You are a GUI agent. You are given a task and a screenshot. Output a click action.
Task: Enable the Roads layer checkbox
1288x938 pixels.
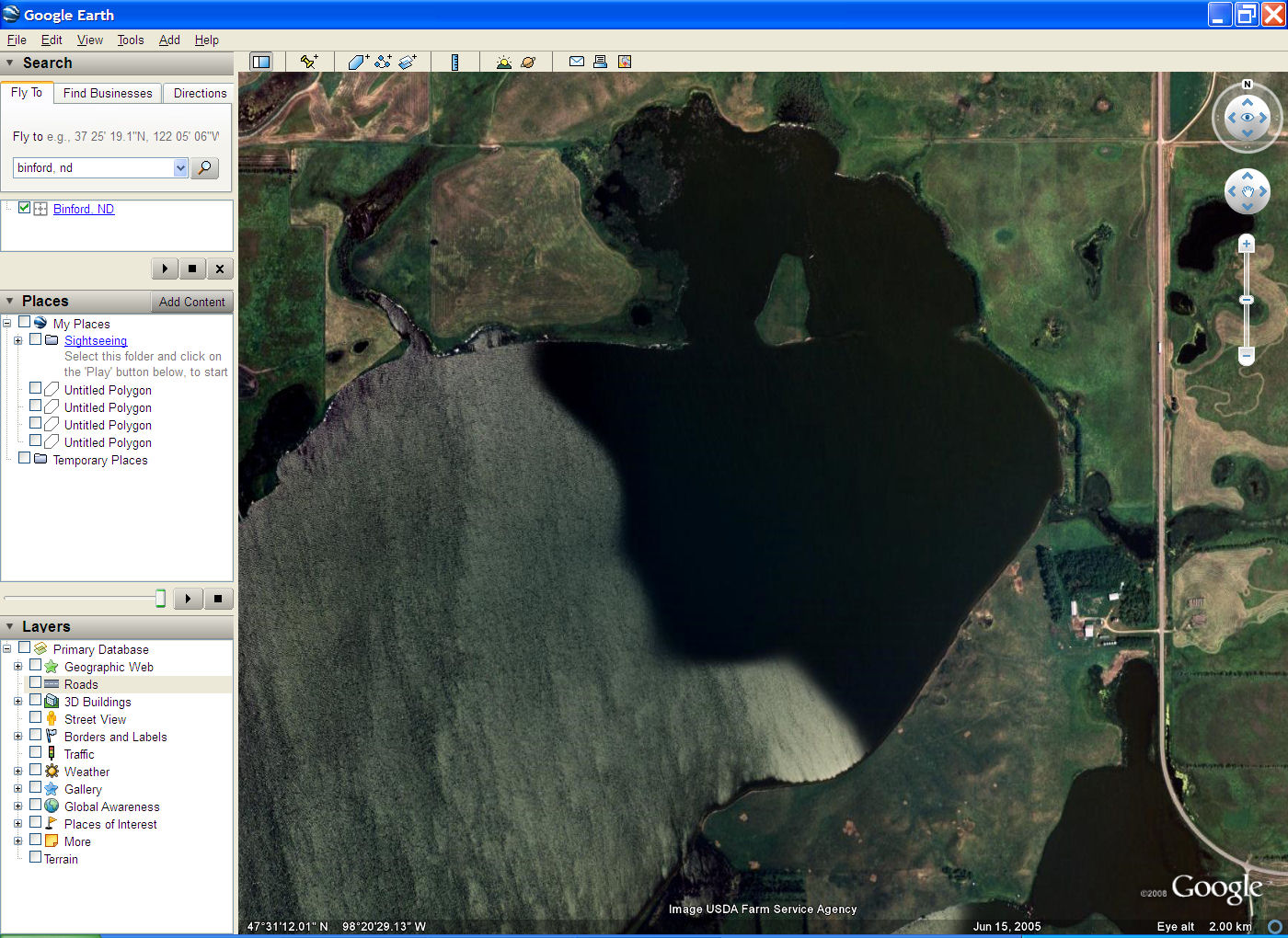coord(35,682)
